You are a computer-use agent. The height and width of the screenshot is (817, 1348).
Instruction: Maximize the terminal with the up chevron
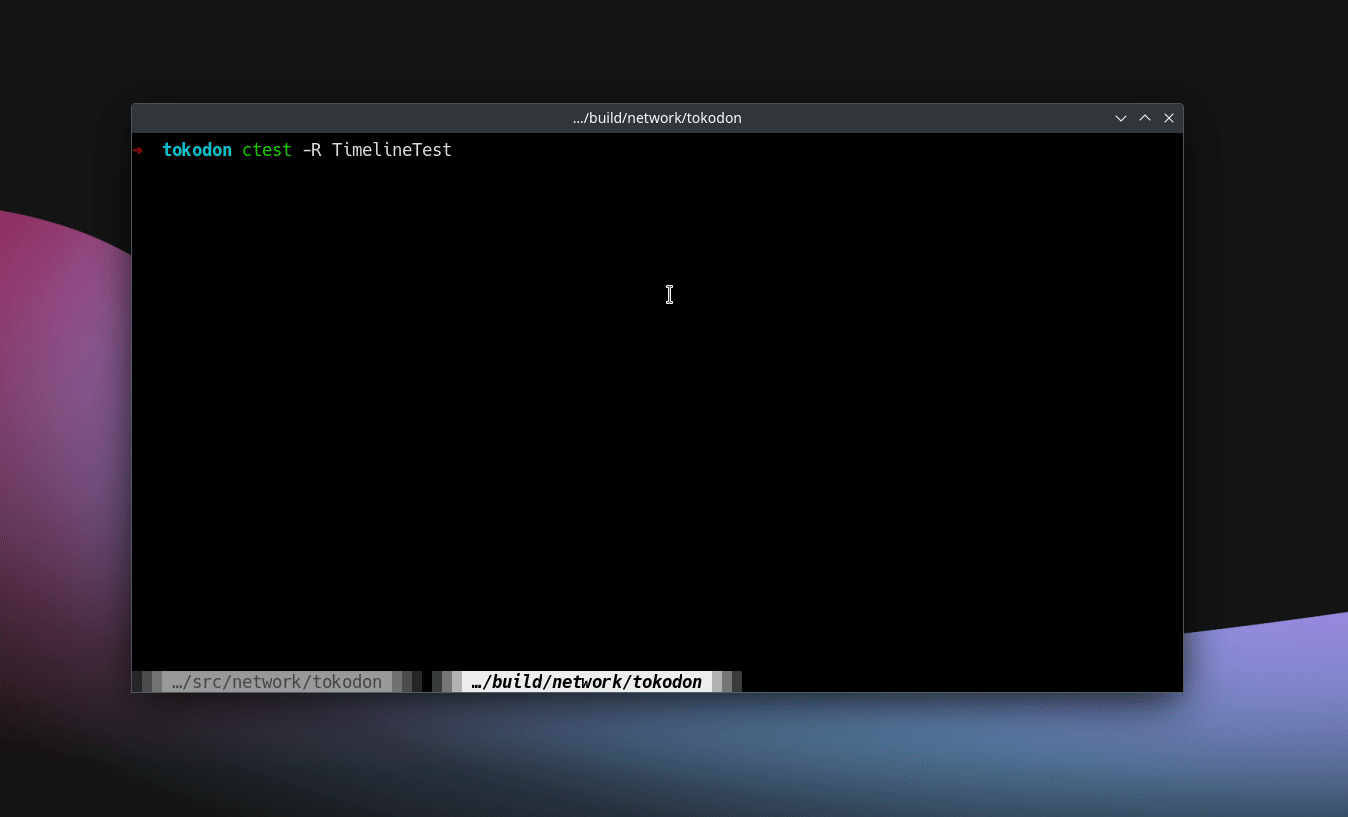pyautogui.click(x=1145, y=118)
